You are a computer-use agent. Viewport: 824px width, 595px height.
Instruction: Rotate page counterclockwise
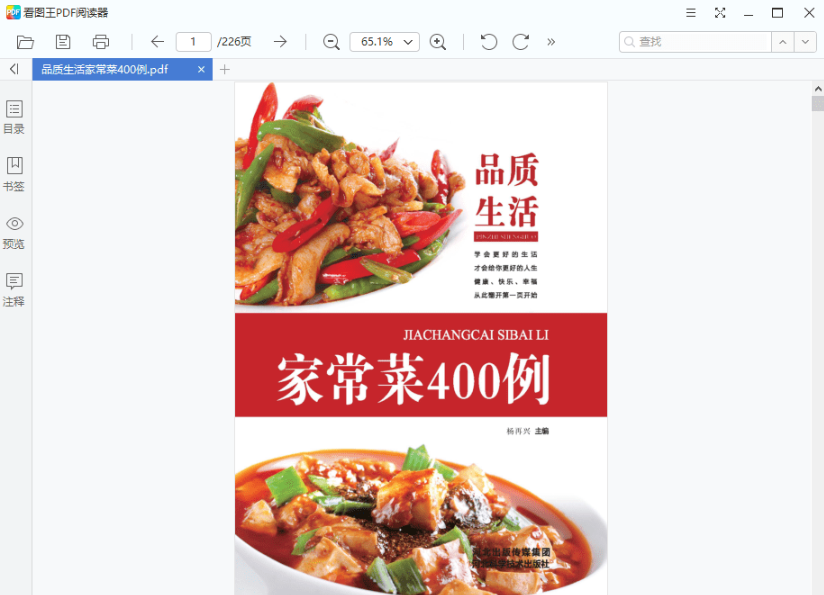[x=489, y=42]
